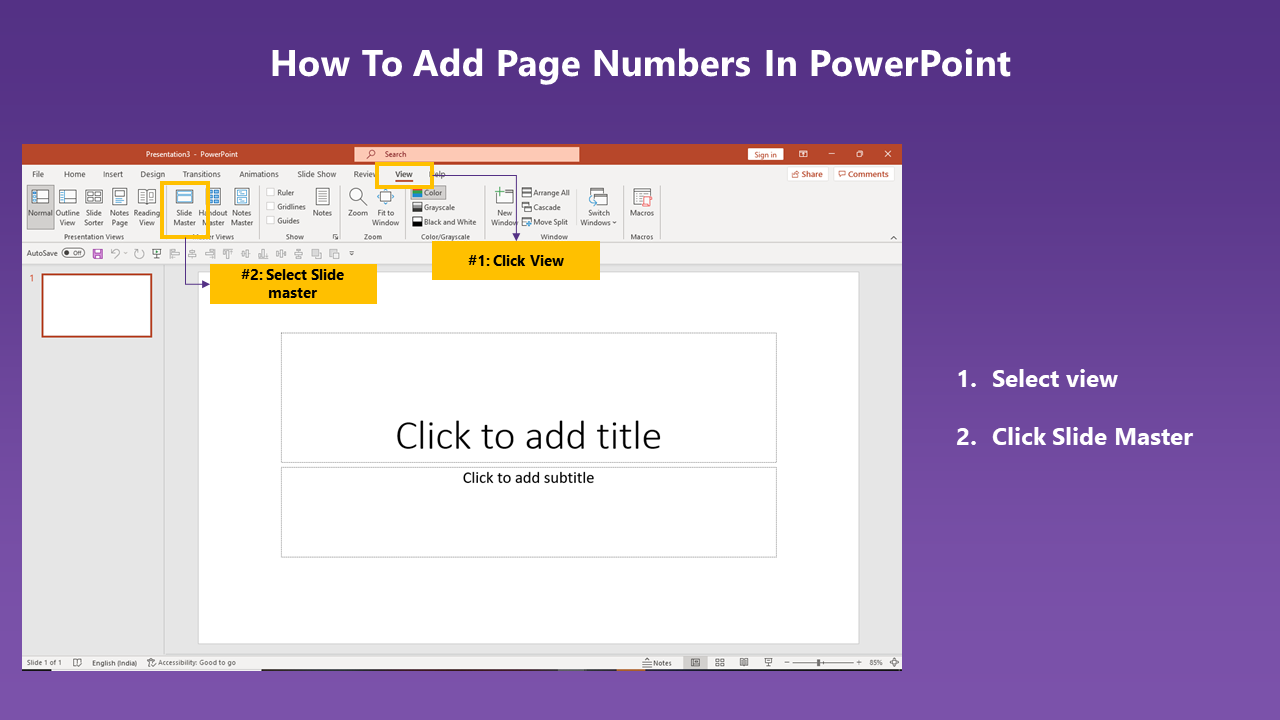This screenshot has width=1280, height=720.
Task: Click the 'Click to add subtitle' placeholder
Action: (528, 512)
